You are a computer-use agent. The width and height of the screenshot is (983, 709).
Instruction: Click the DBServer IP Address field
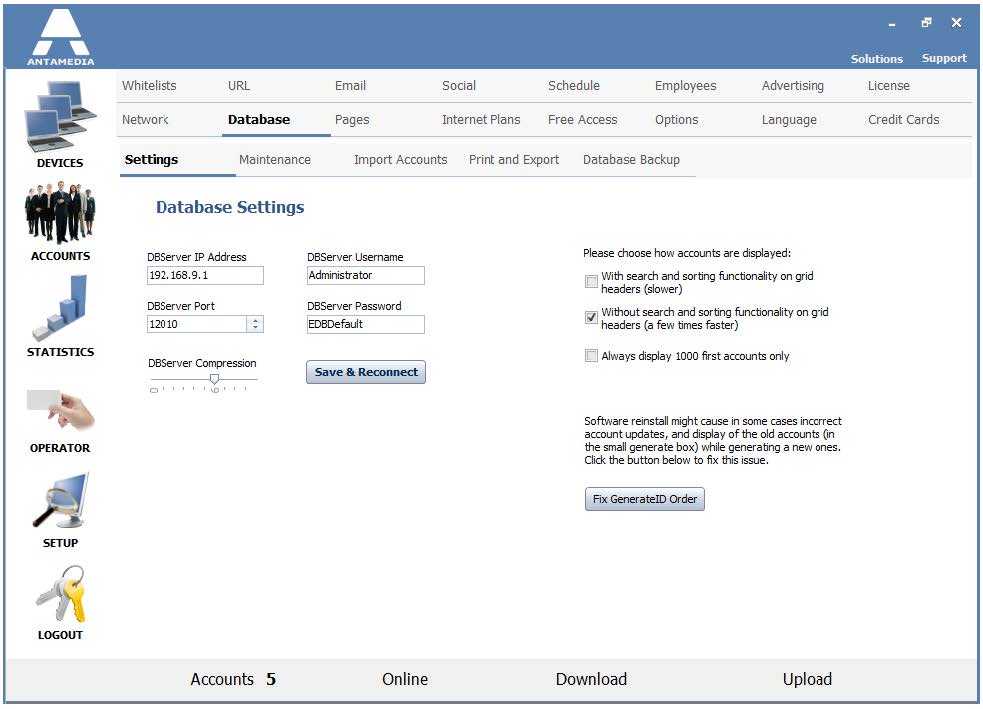(x=205, y=275)
